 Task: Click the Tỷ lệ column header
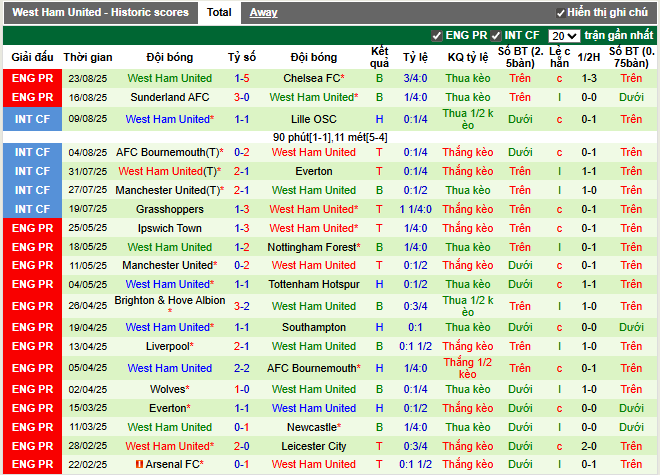click(415, 57)
